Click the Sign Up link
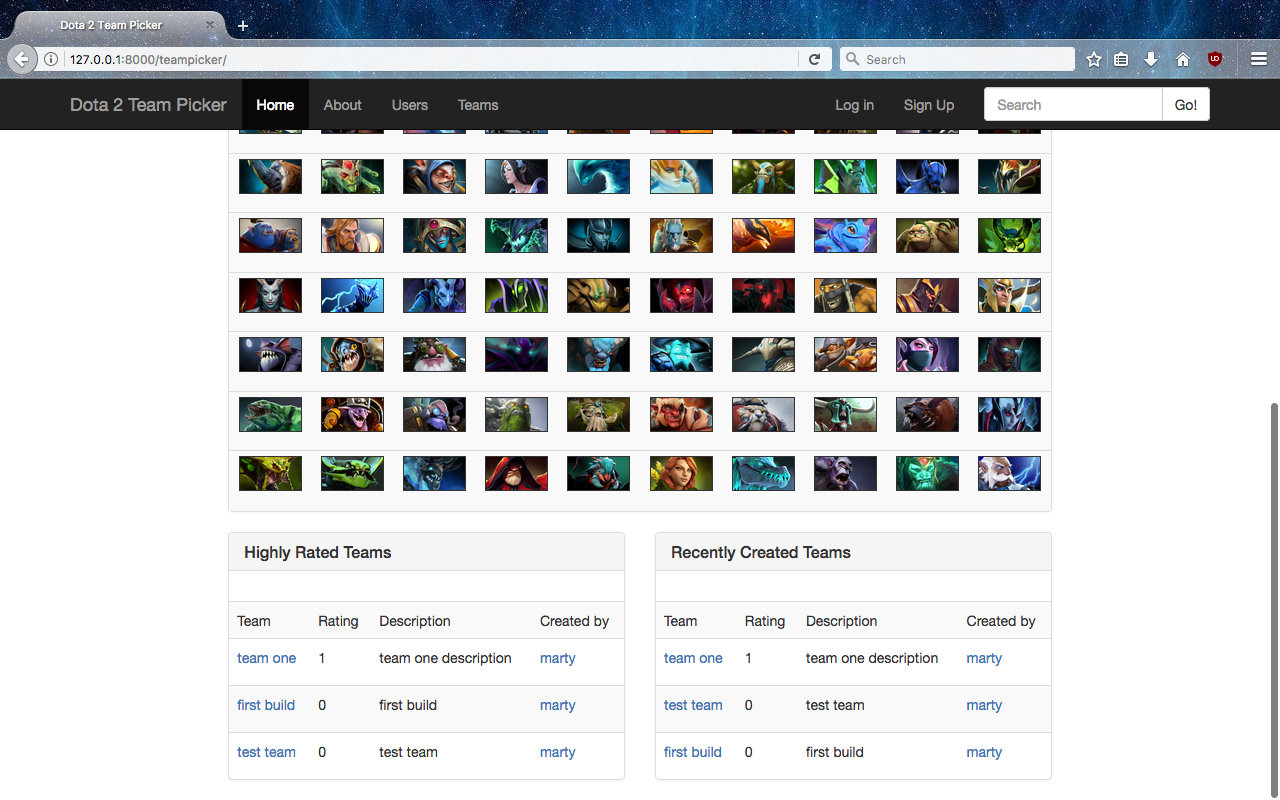Viewport: 1280px width, 800px height. pyautogui.click(x=929, y=105)
